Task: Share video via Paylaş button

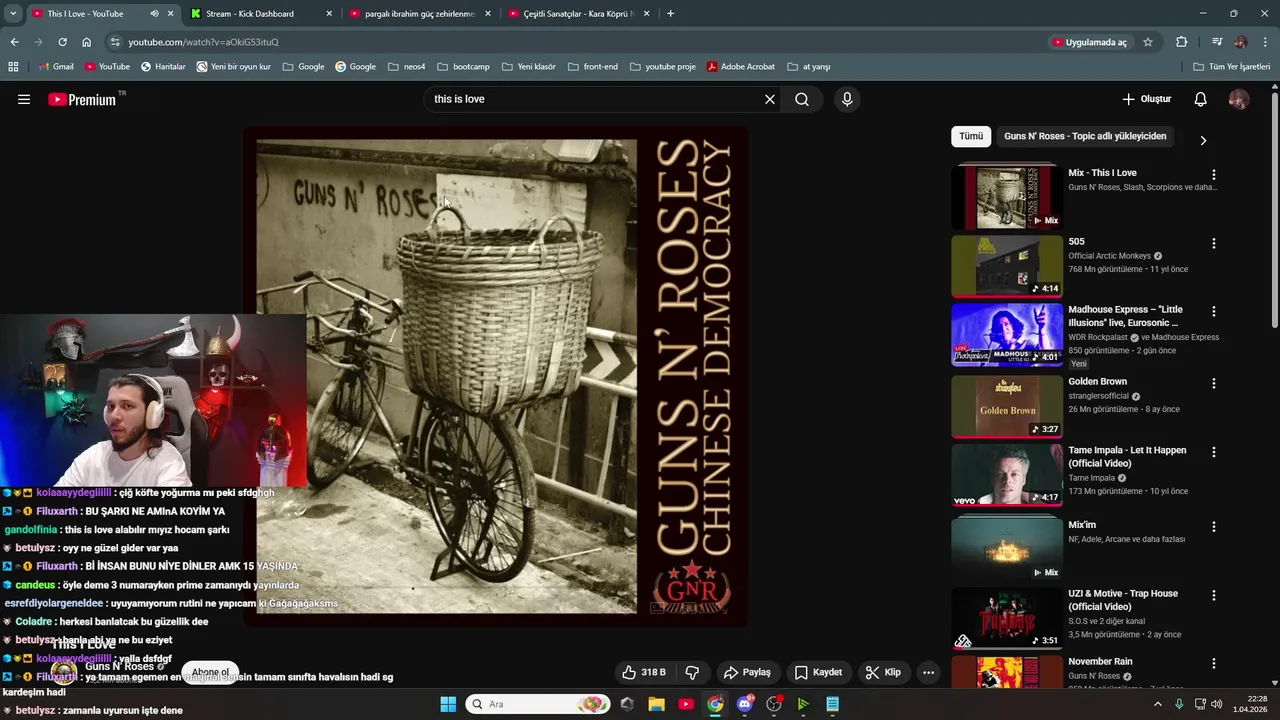Action: (747, 672)
